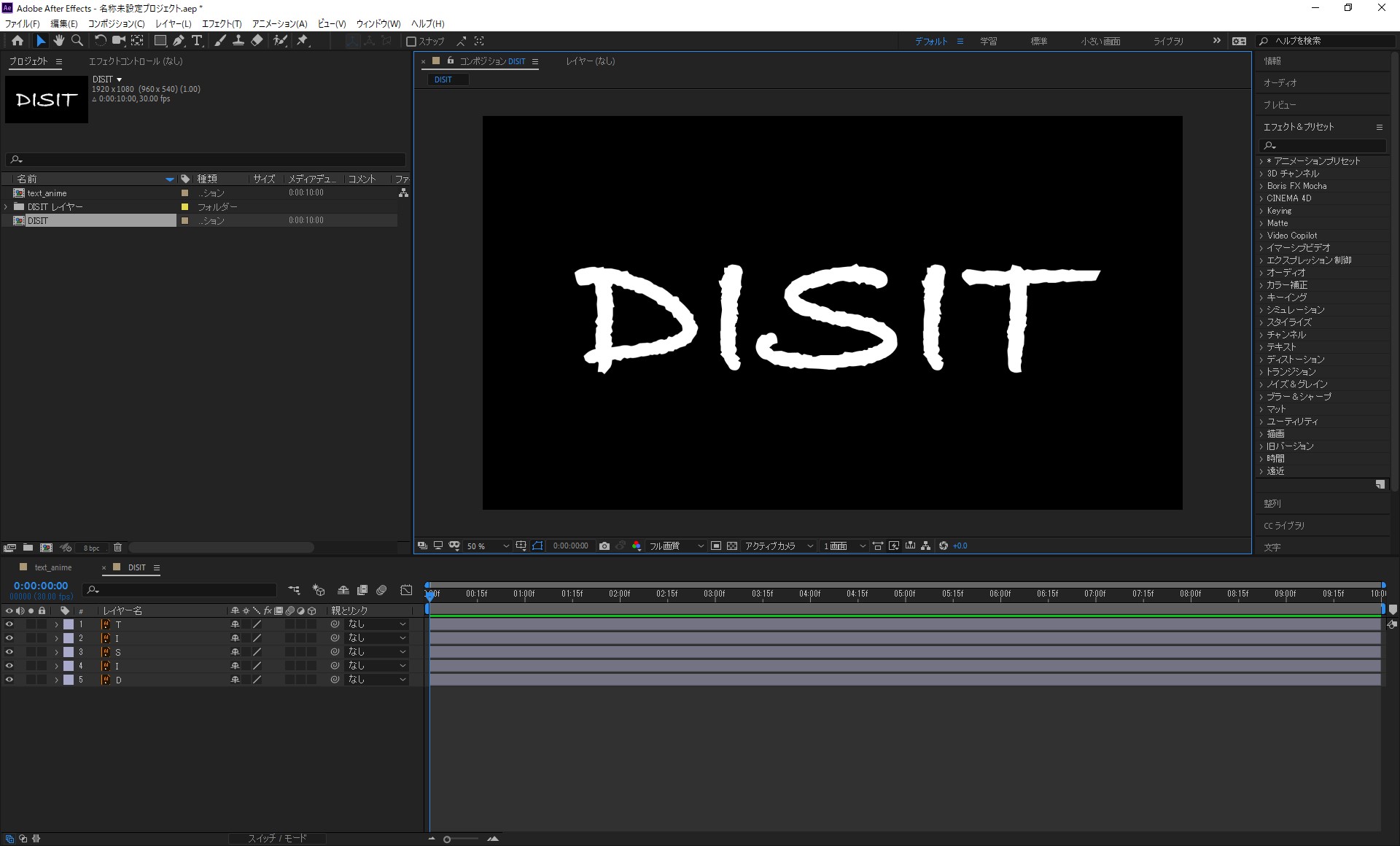1400x846 pixels.
Task: Toggle visibility eye for layer D
Action: 9,680
